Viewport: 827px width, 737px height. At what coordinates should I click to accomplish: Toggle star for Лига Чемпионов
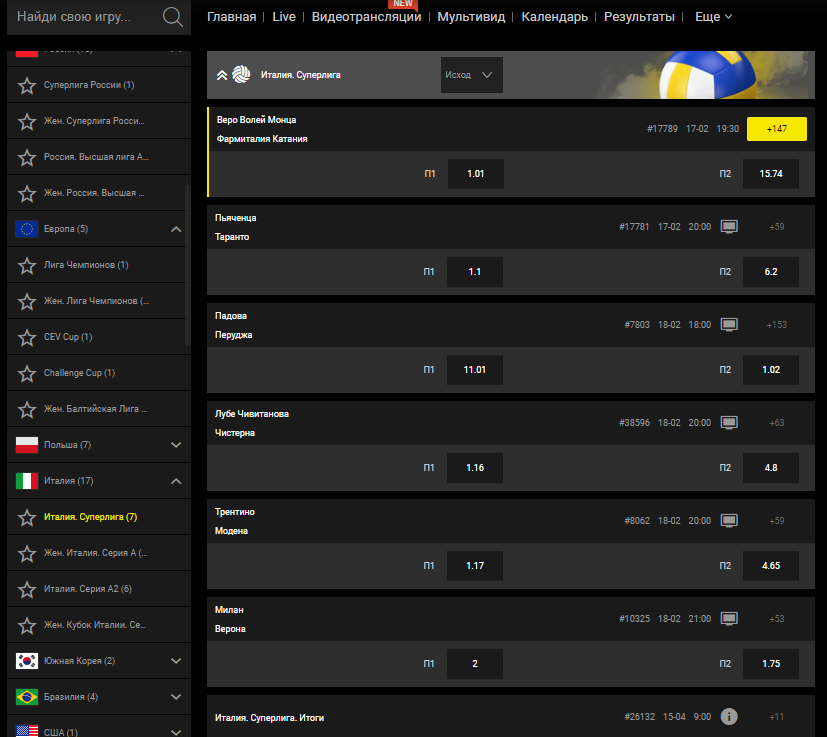tap(27, 265)
